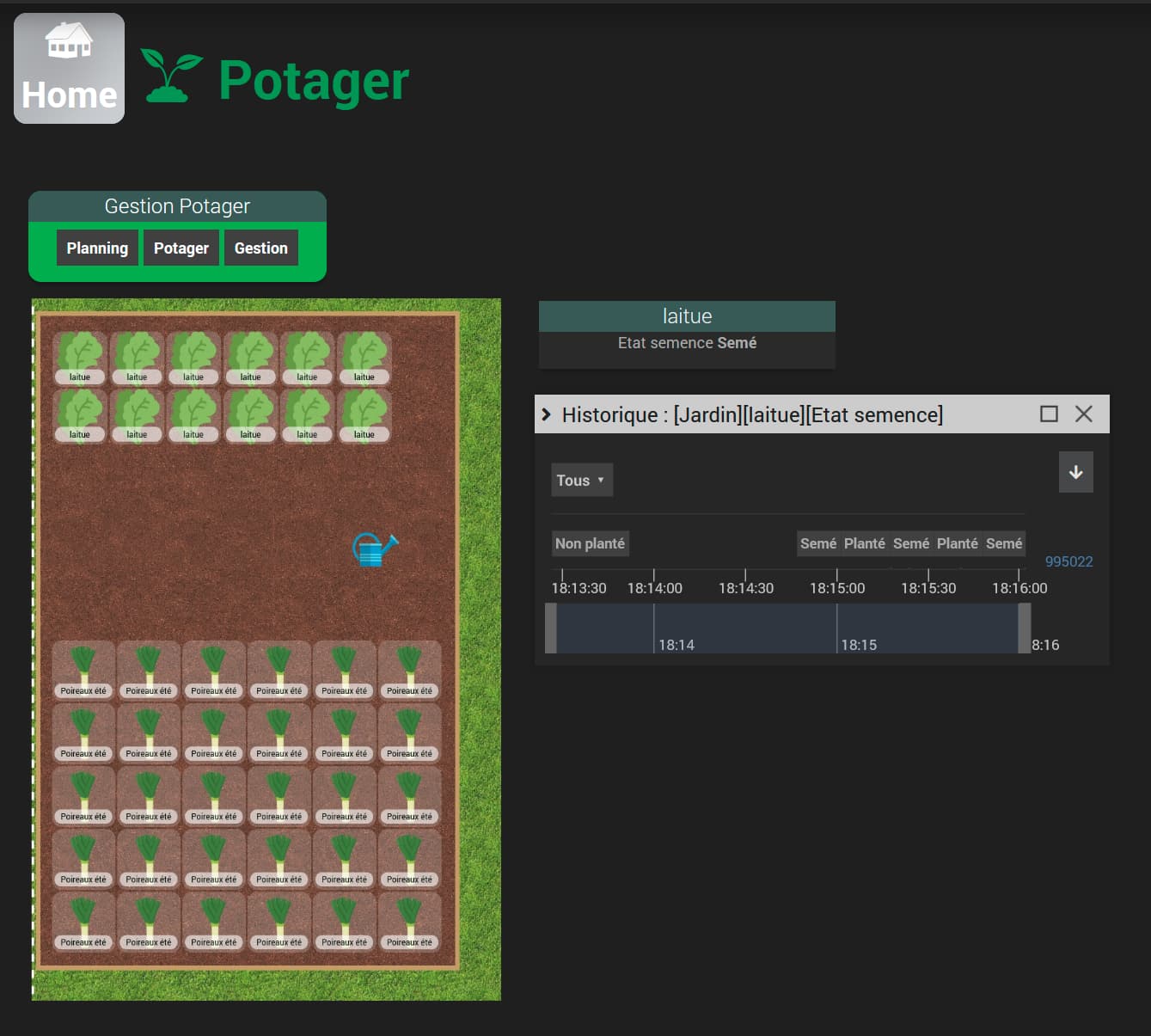The width and height of the screenshot is (1151, 1036).
Task: Choose the bottom-right Poireaux été tile
Action: 410,923
